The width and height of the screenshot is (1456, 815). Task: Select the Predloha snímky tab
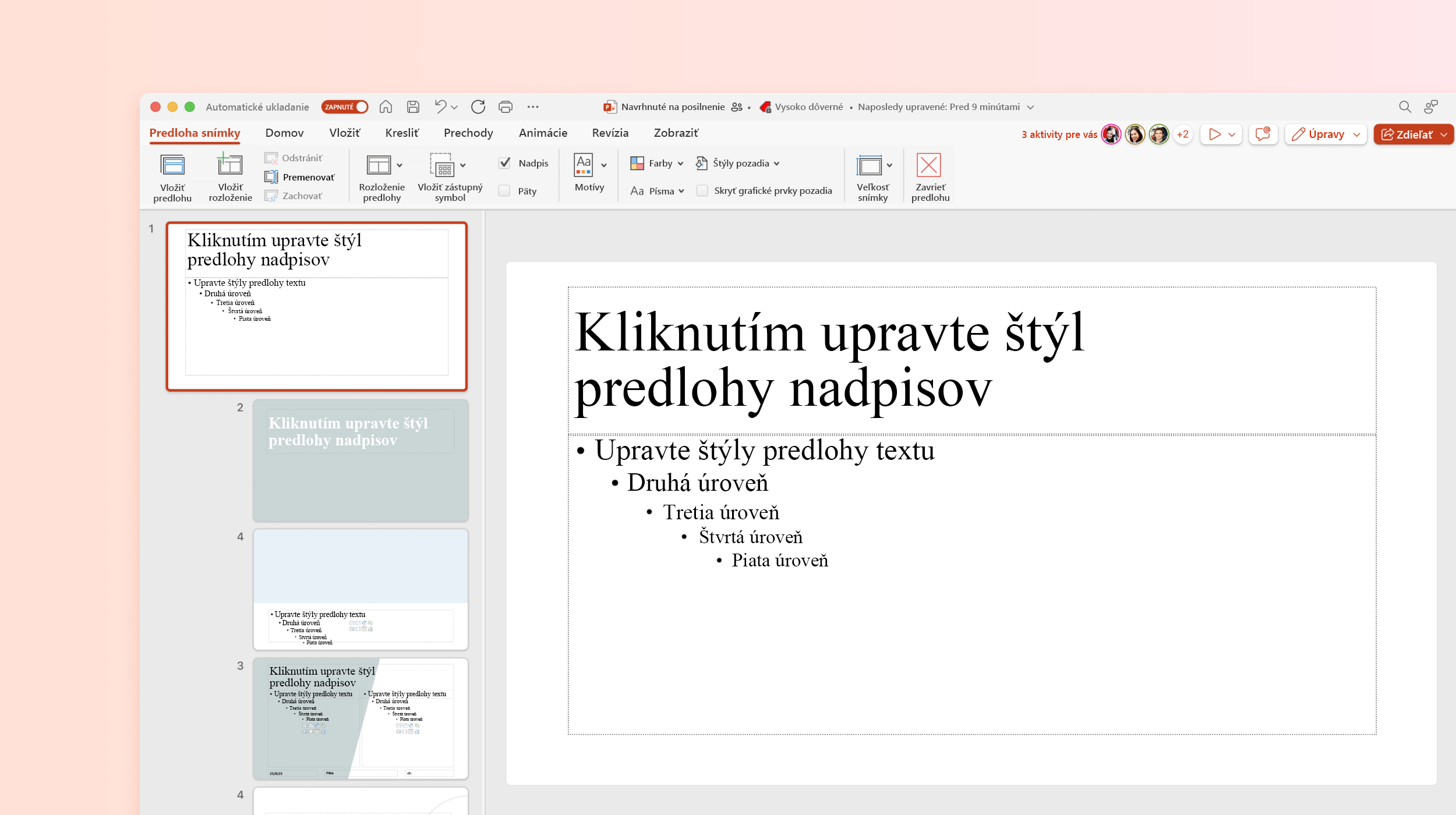197,132
